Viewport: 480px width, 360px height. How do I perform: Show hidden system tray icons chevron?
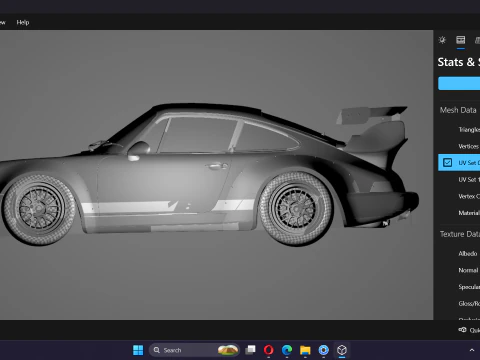click(472, 350)
